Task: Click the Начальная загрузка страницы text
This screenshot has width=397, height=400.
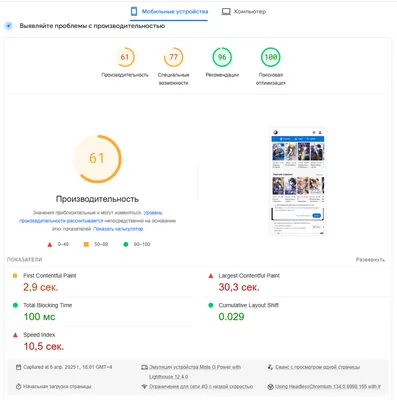Action: [57, 387]
